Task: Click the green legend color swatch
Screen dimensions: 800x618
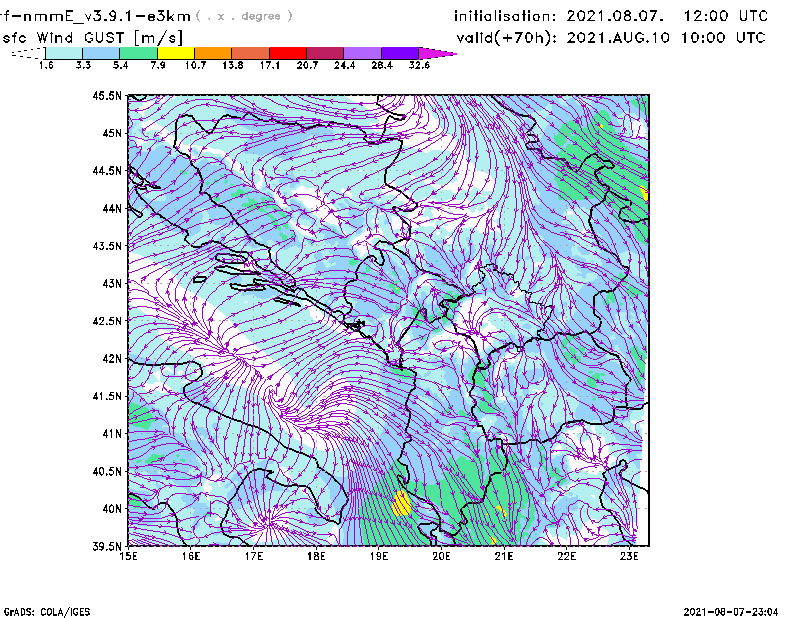Action: tap(138, 53)
